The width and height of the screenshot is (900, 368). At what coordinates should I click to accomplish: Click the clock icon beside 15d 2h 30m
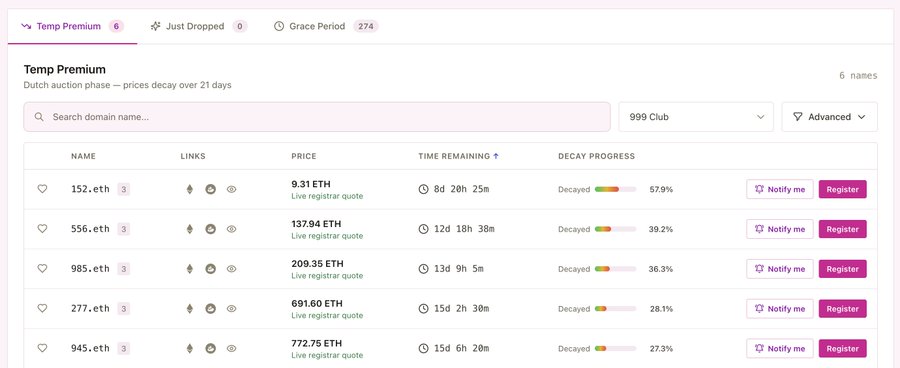[x=424, y=308]
